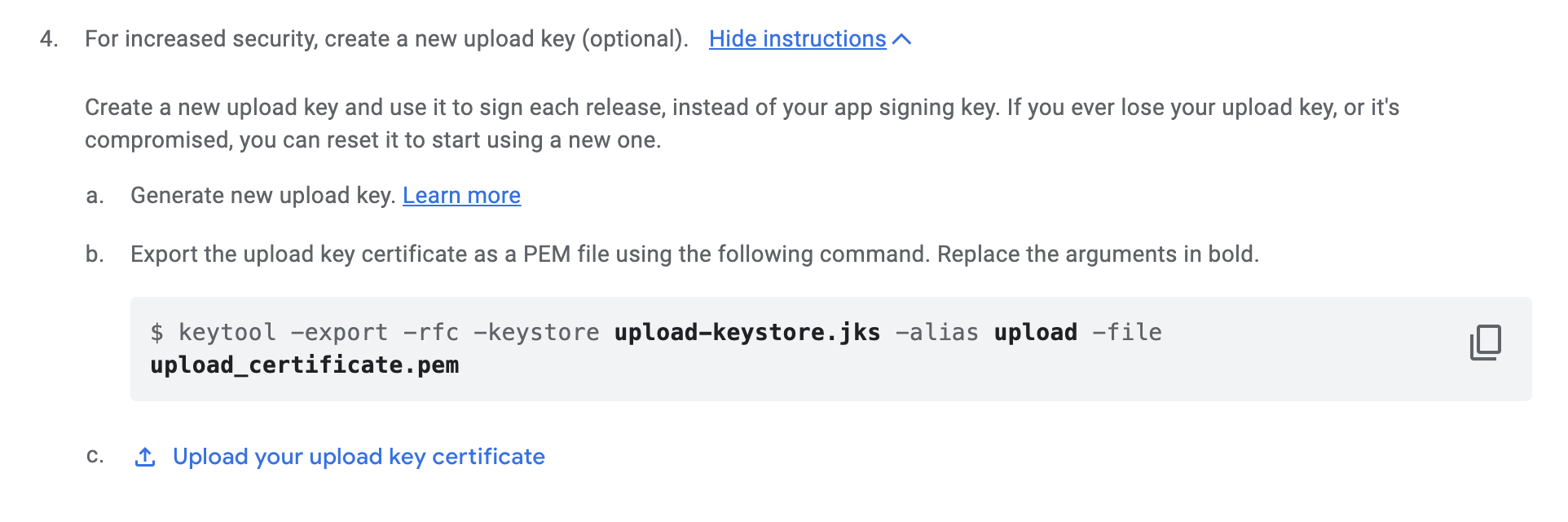The height and width of the screenshot is (522, 1568).
Task: Click the -file flag in the command
Action: pyautogui.click(x=1127, y=333)
